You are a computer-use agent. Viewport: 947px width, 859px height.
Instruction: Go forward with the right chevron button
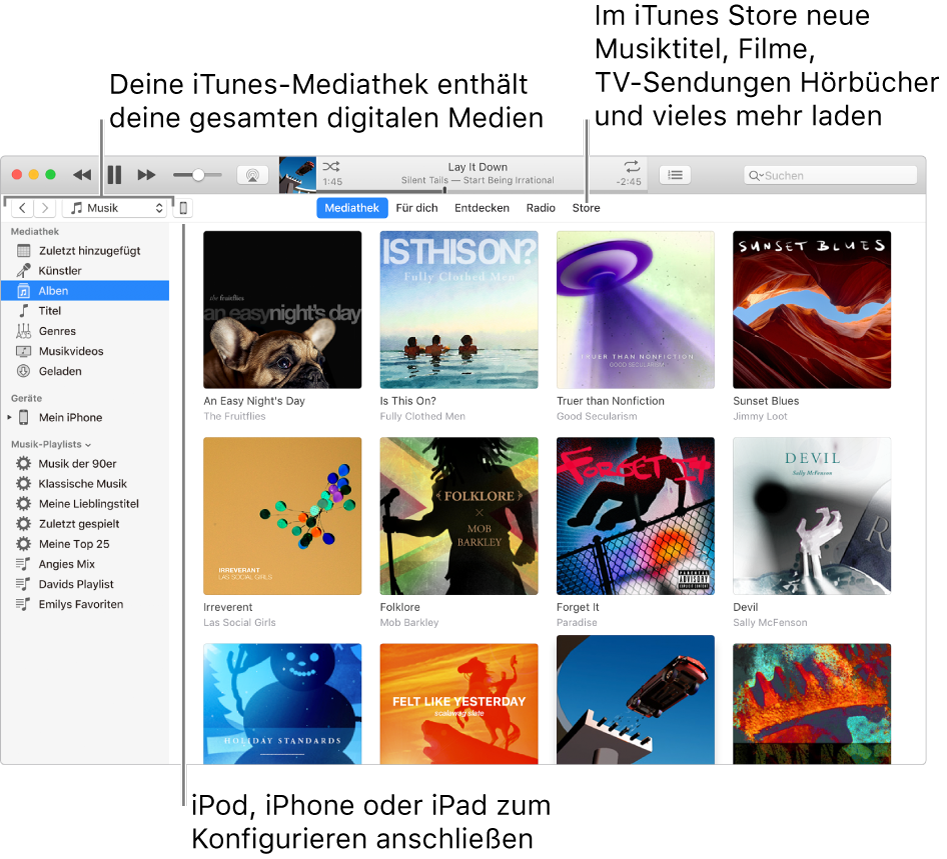pos(45,208)
